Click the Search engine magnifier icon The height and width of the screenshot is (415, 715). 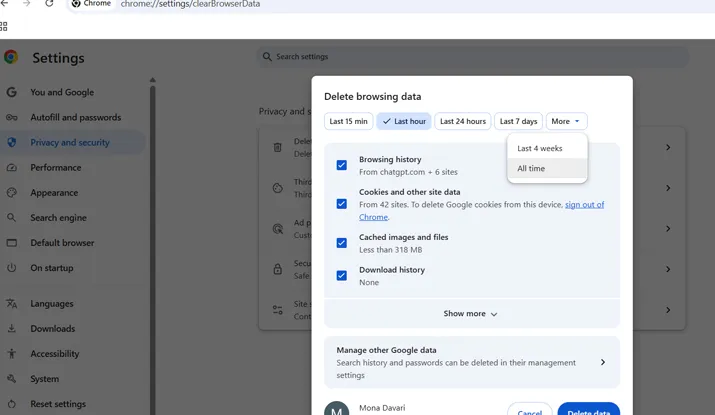(x=12, y=217)
